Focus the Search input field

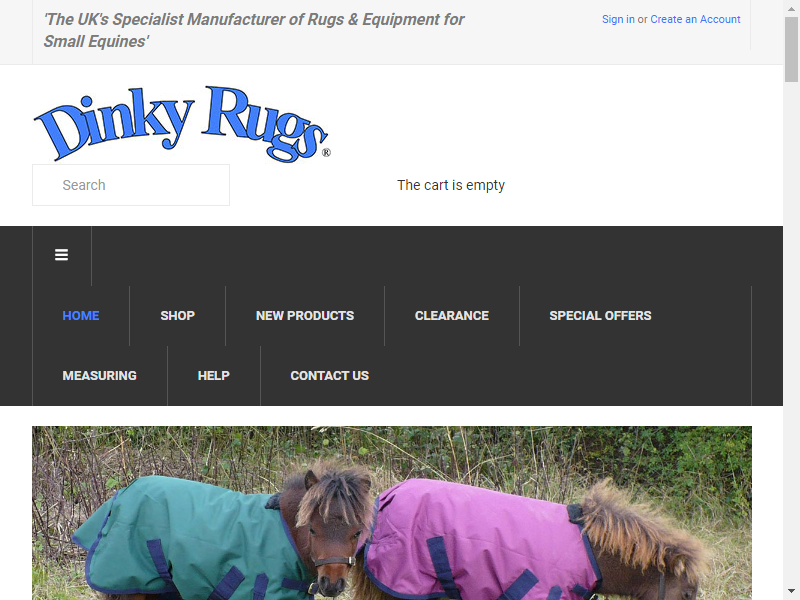pyautogui.click(x=131, y=185)
